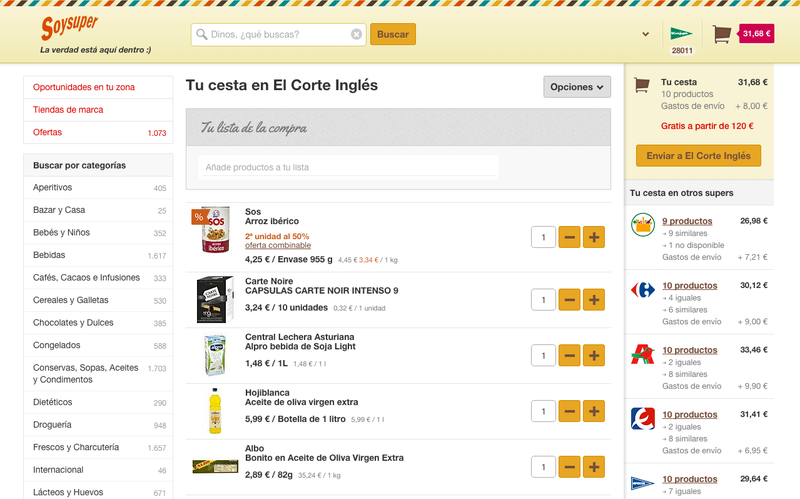Open the Carte Noire capsules product image
This screenshot has width=800, height=499.
tap(215, 300)
